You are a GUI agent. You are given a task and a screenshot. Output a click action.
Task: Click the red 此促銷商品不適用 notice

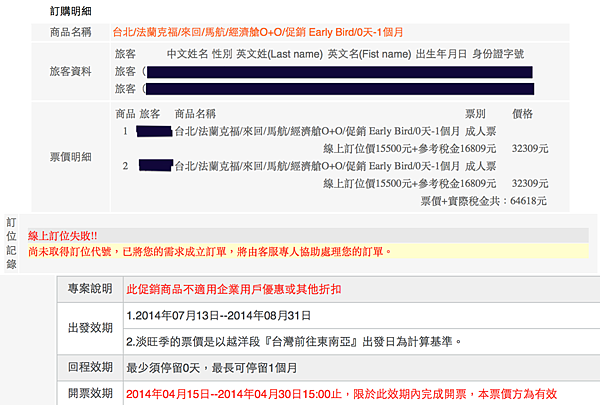click(234, 289)
